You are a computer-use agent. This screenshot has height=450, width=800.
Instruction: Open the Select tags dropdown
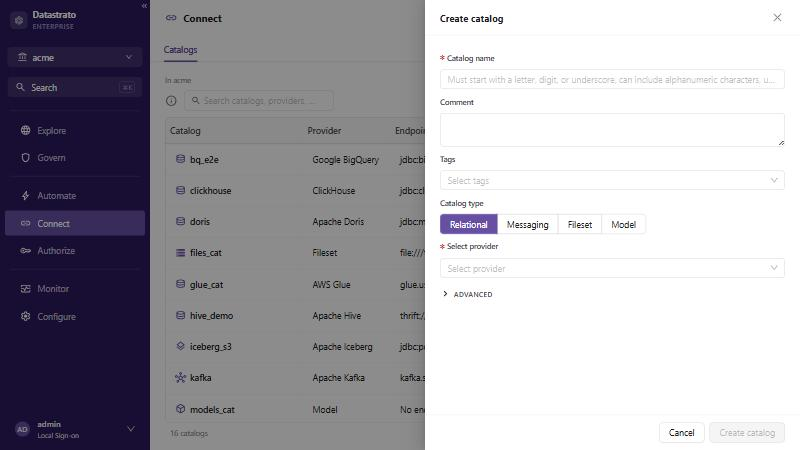tap(612, 180)
